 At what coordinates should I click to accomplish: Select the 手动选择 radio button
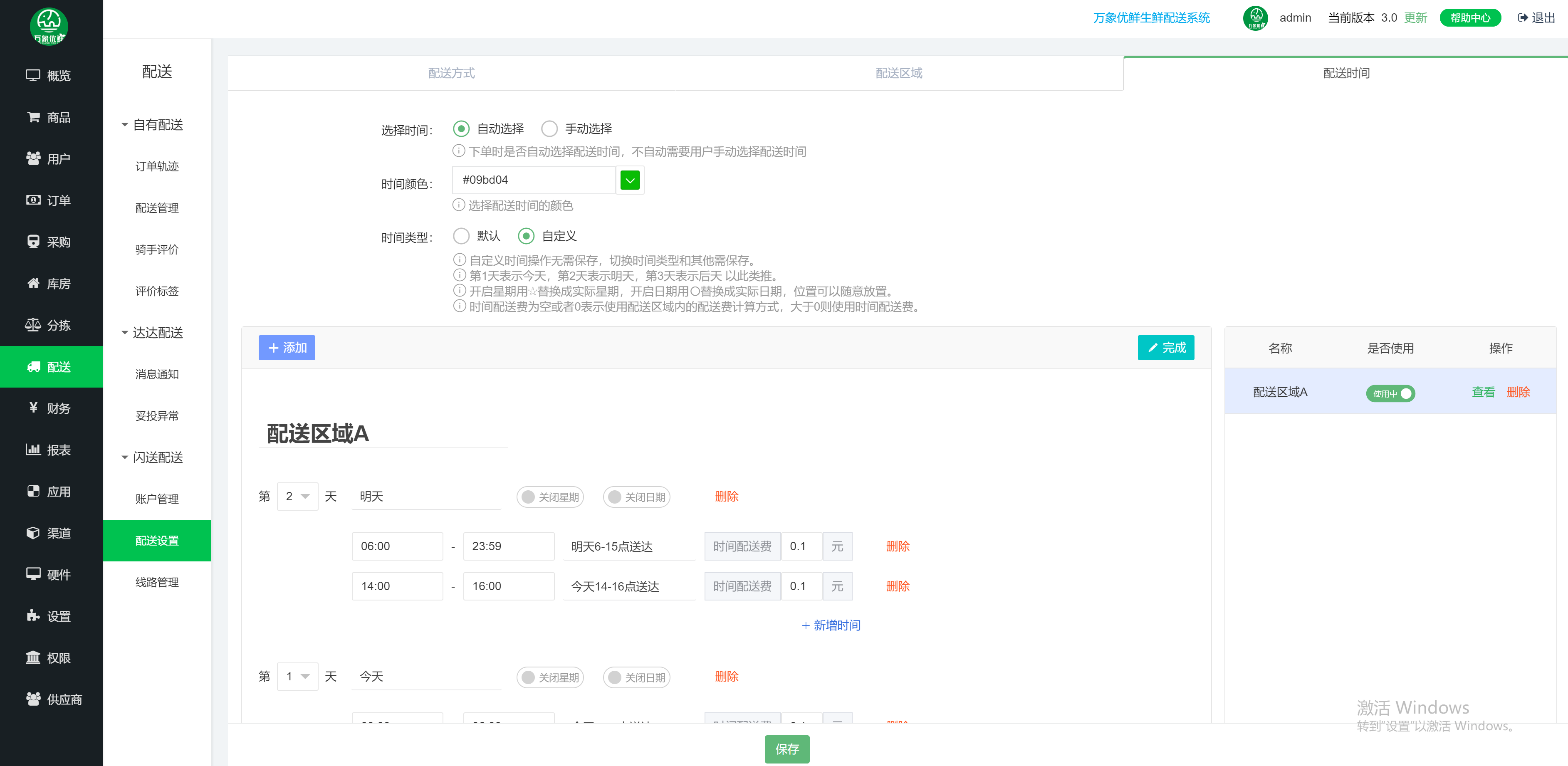click(x=549, y=128)
